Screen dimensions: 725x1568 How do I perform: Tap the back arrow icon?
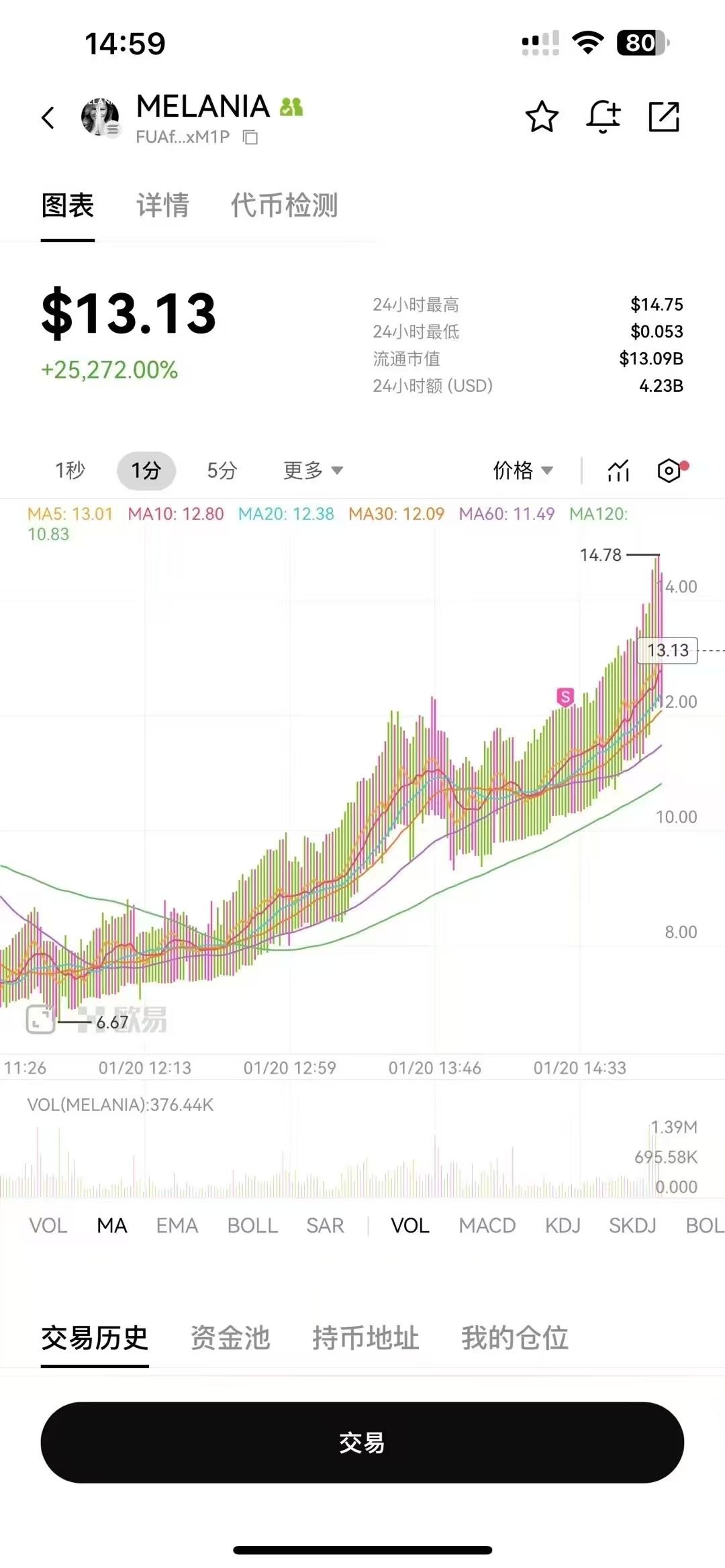point(48,117)
